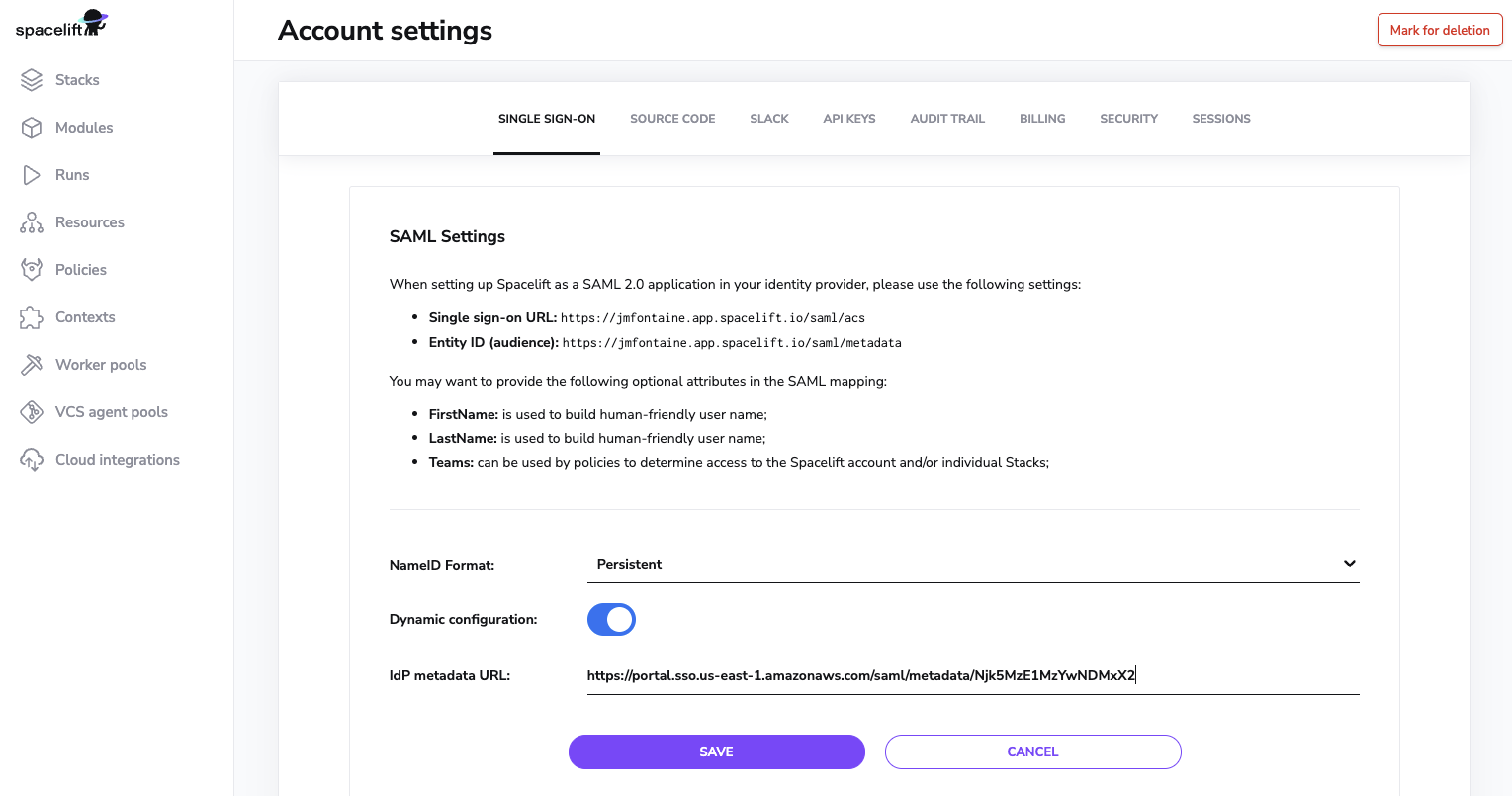Open the NameID Format dropdown

tap(973, 564)
